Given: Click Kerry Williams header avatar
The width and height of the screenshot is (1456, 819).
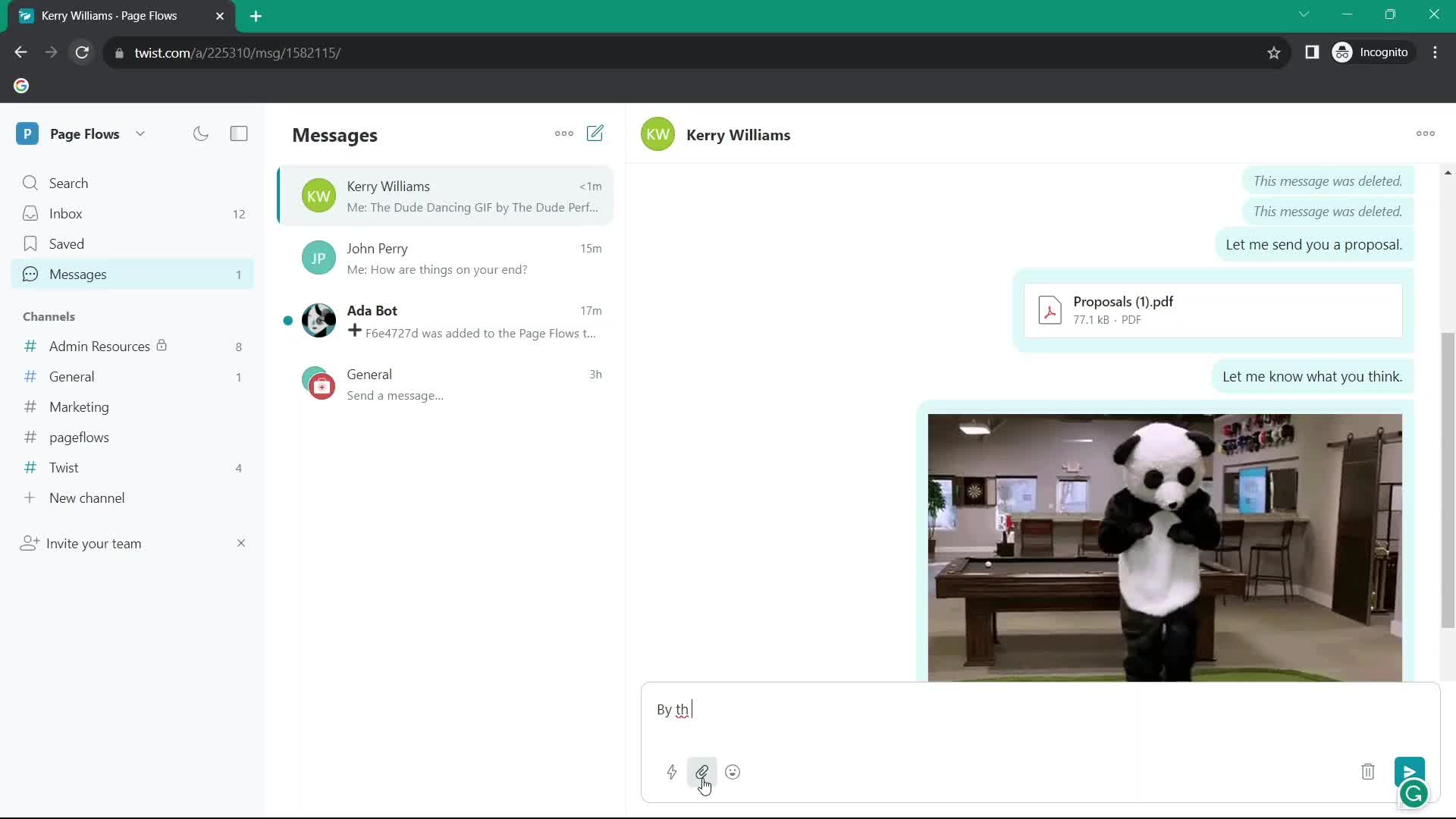Looking at the screenshot, I should pyautogui.click(x=657, y=134).
